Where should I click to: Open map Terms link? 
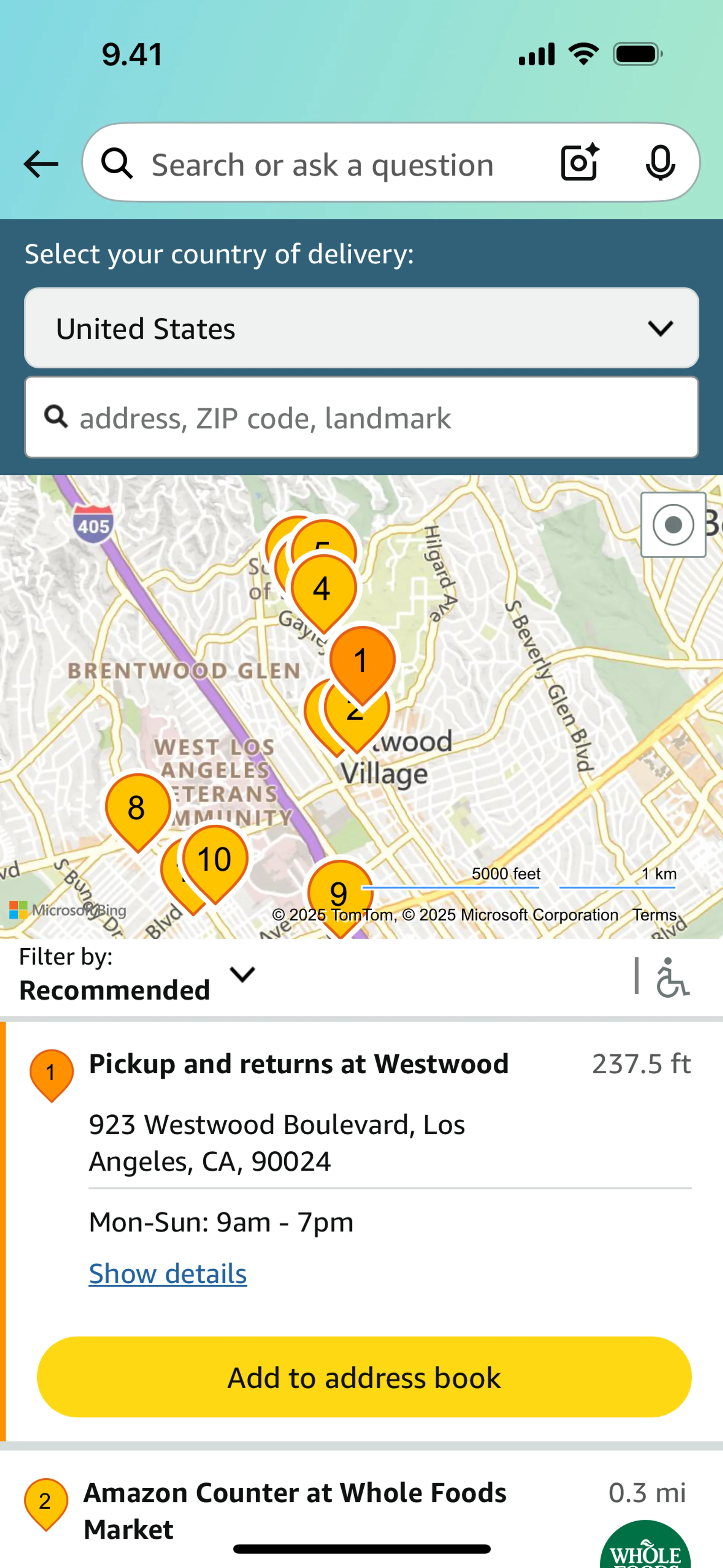[x=654, y=915]
